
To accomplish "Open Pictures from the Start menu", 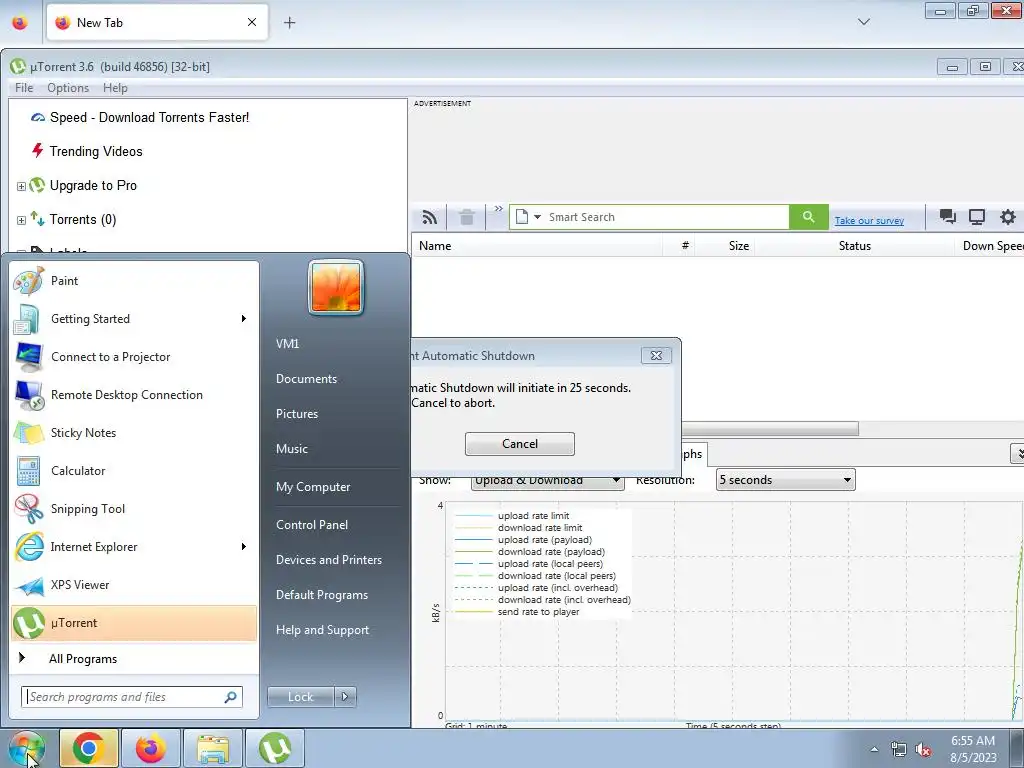I will [x=296, y=414].
